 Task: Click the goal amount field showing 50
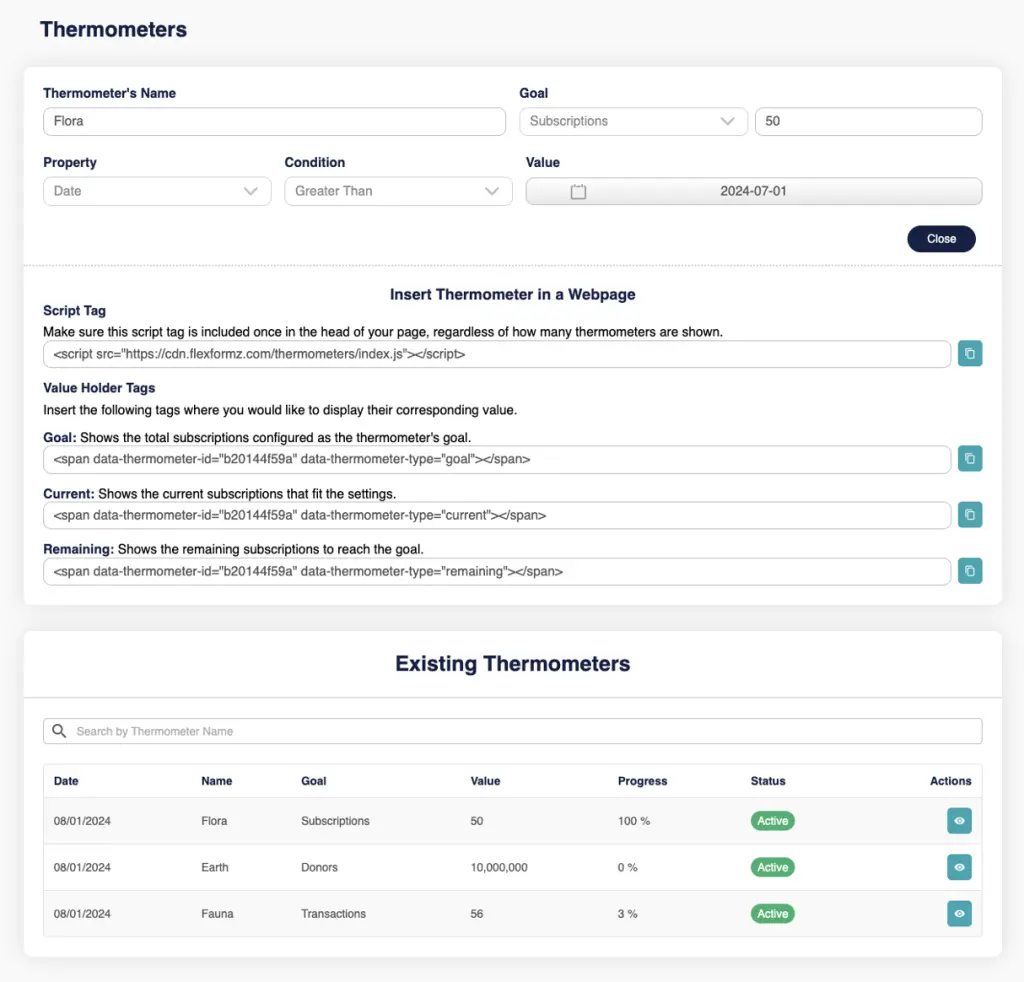point(867,121)
